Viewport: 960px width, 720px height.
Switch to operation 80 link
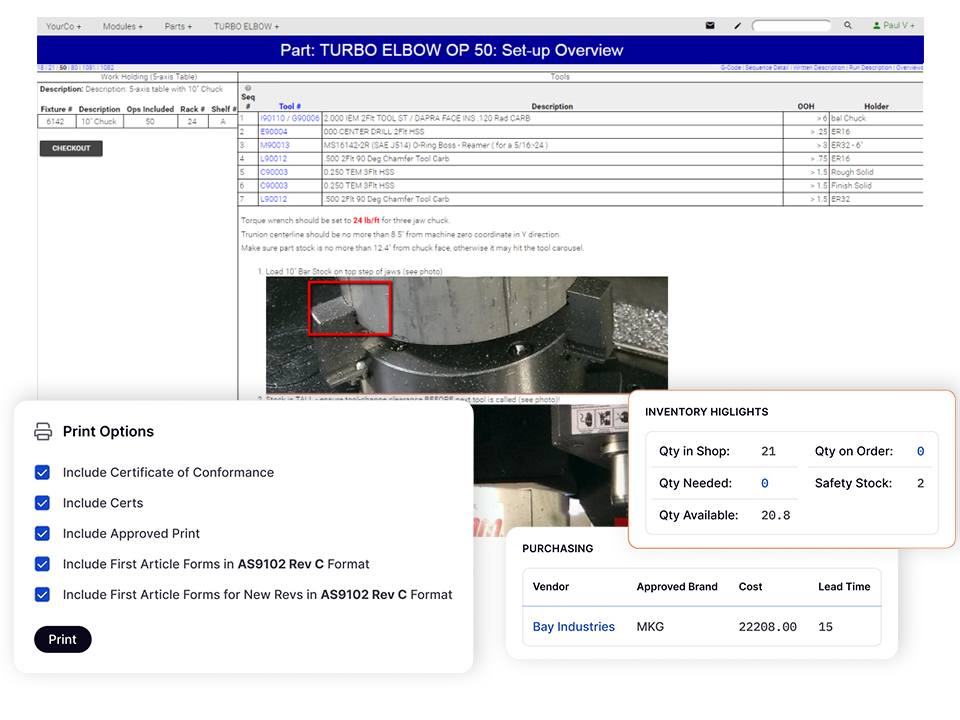tap(74, 67)
